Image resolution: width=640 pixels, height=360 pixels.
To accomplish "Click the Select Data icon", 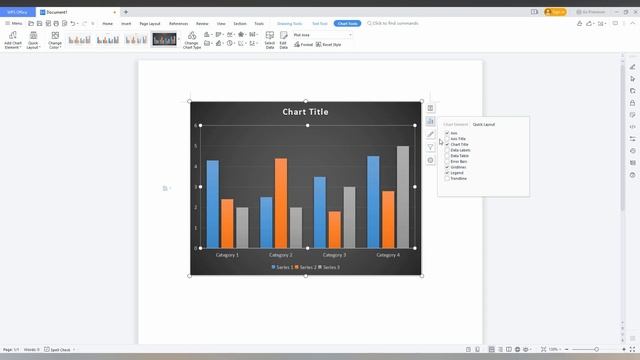I will click(x=270, y=40).
